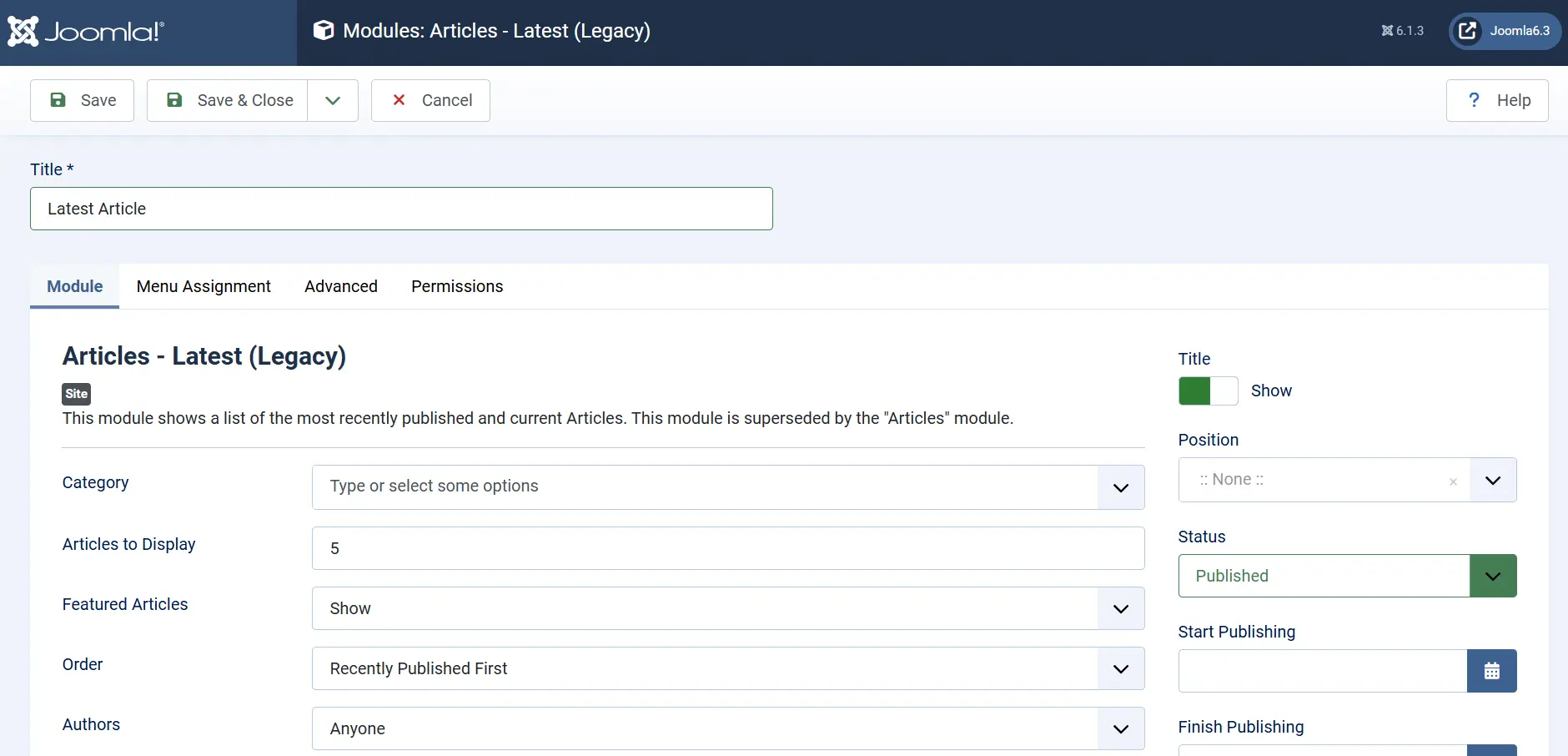Open the Authors dropdown
The image size is (1568, 756).
coord(728,728)
